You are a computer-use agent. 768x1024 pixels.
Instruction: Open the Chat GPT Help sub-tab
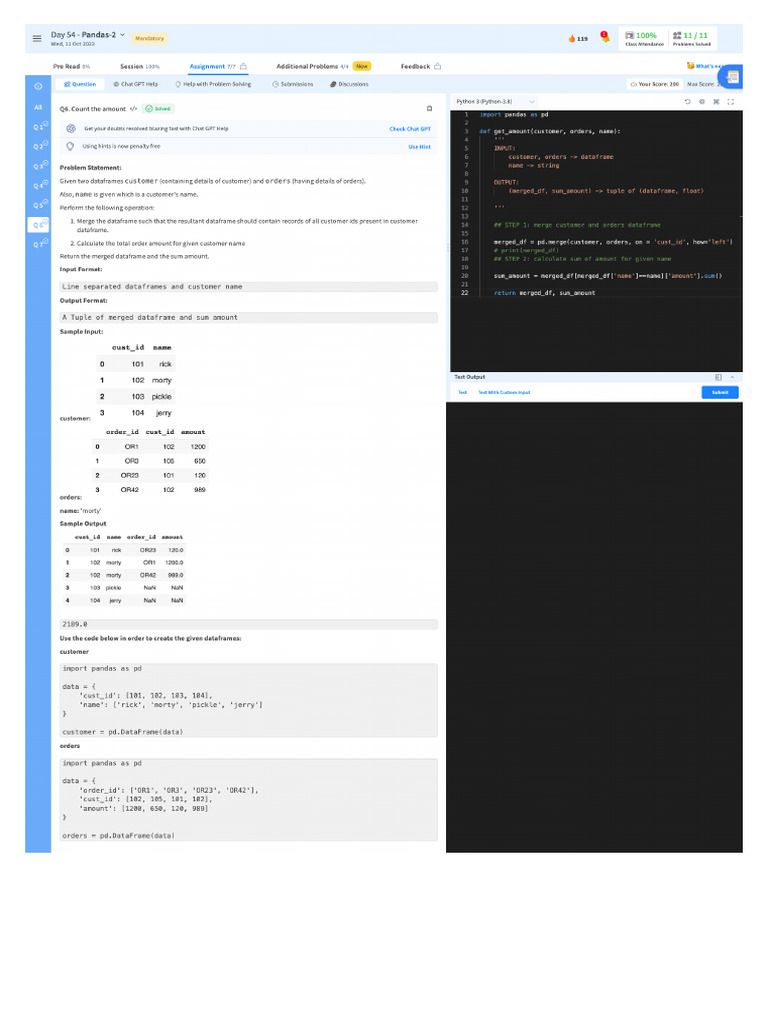(x=136, y=84)
